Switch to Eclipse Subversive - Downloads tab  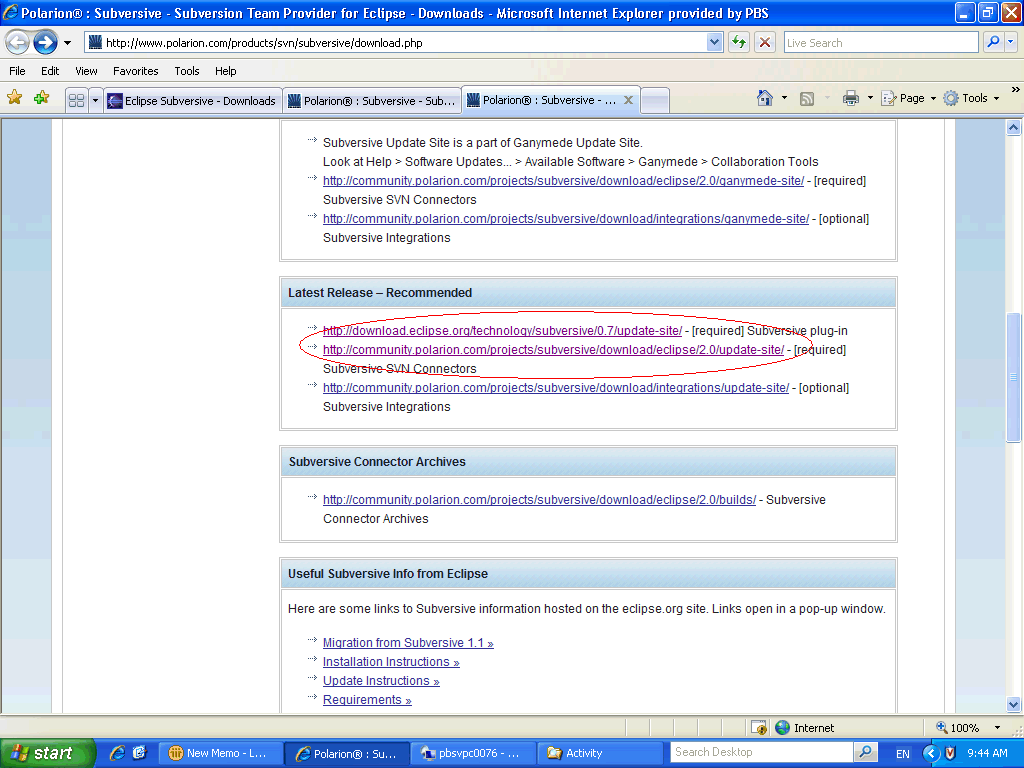pos(193,101)
